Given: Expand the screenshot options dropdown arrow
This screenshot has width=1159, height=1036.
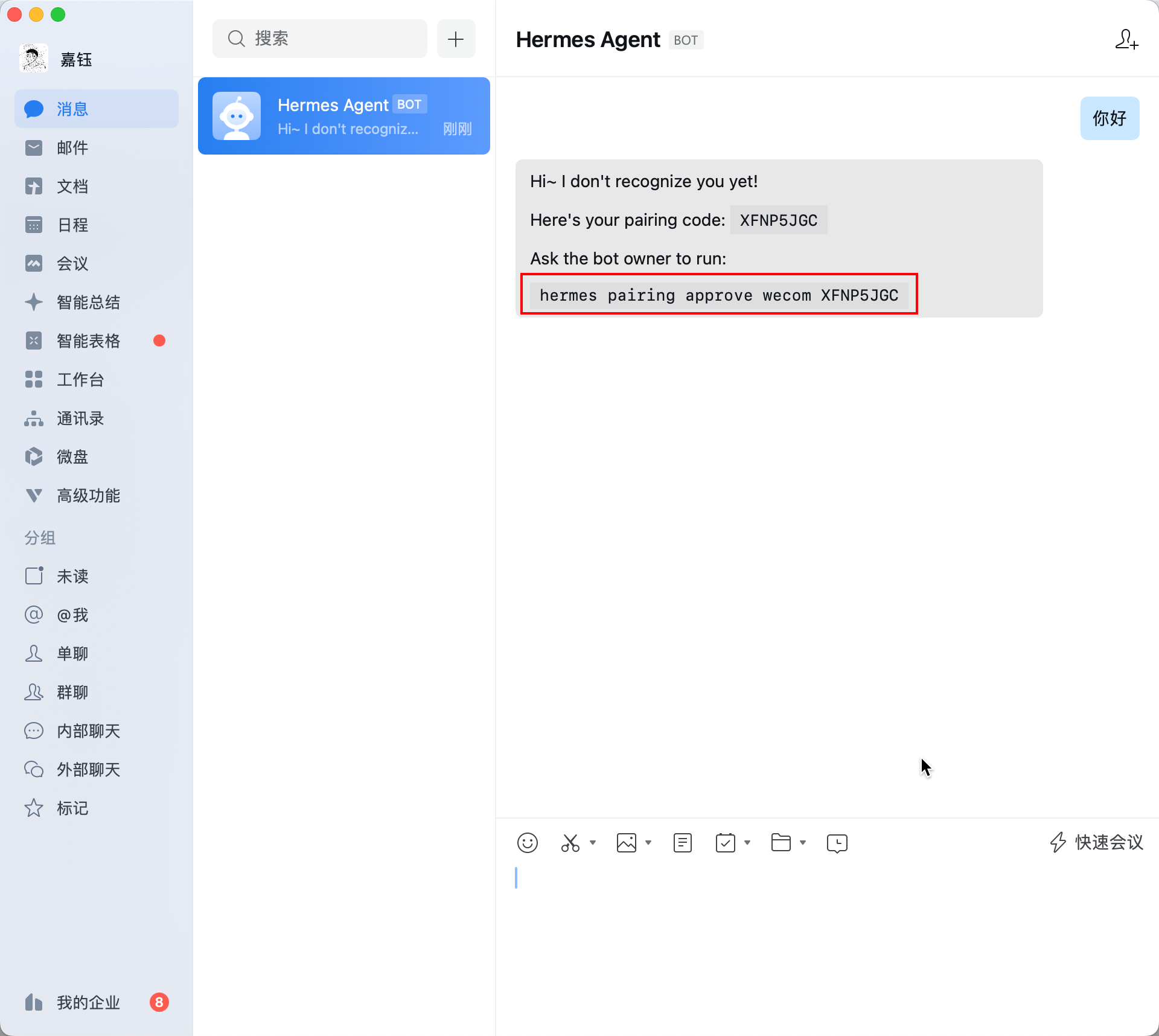Looking at the screenshot, I should (593, 843).
